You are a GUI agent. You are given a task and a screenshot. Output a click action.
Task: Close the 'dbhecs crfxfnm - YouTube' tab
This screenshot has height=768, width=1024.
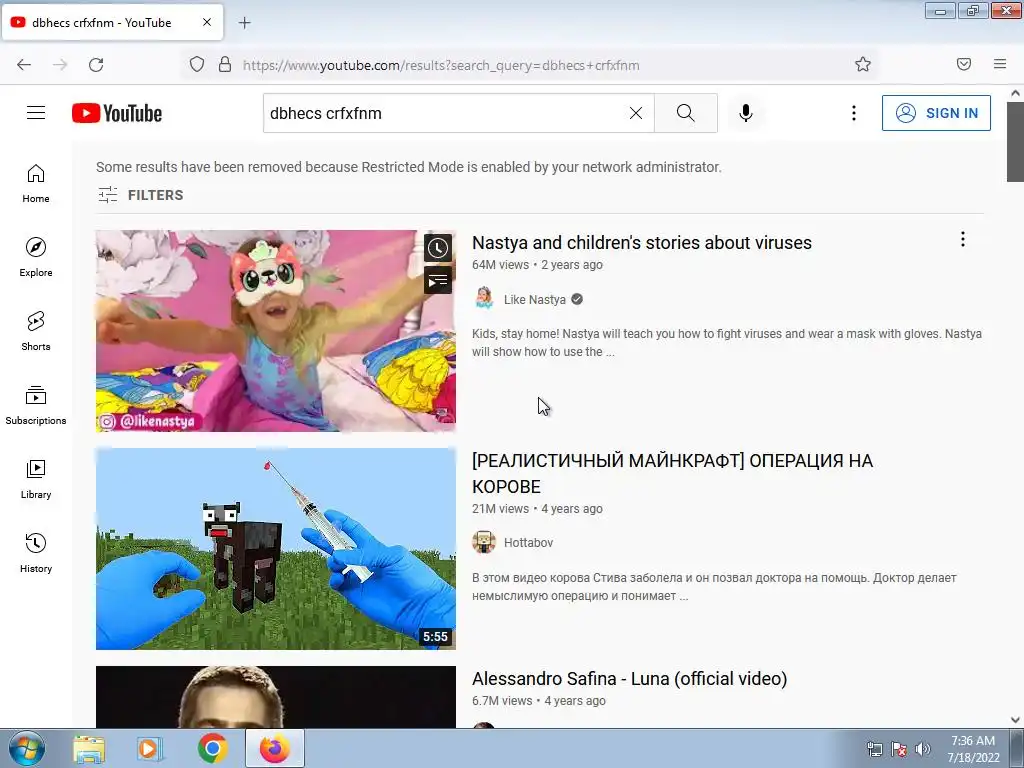(207, 22)
